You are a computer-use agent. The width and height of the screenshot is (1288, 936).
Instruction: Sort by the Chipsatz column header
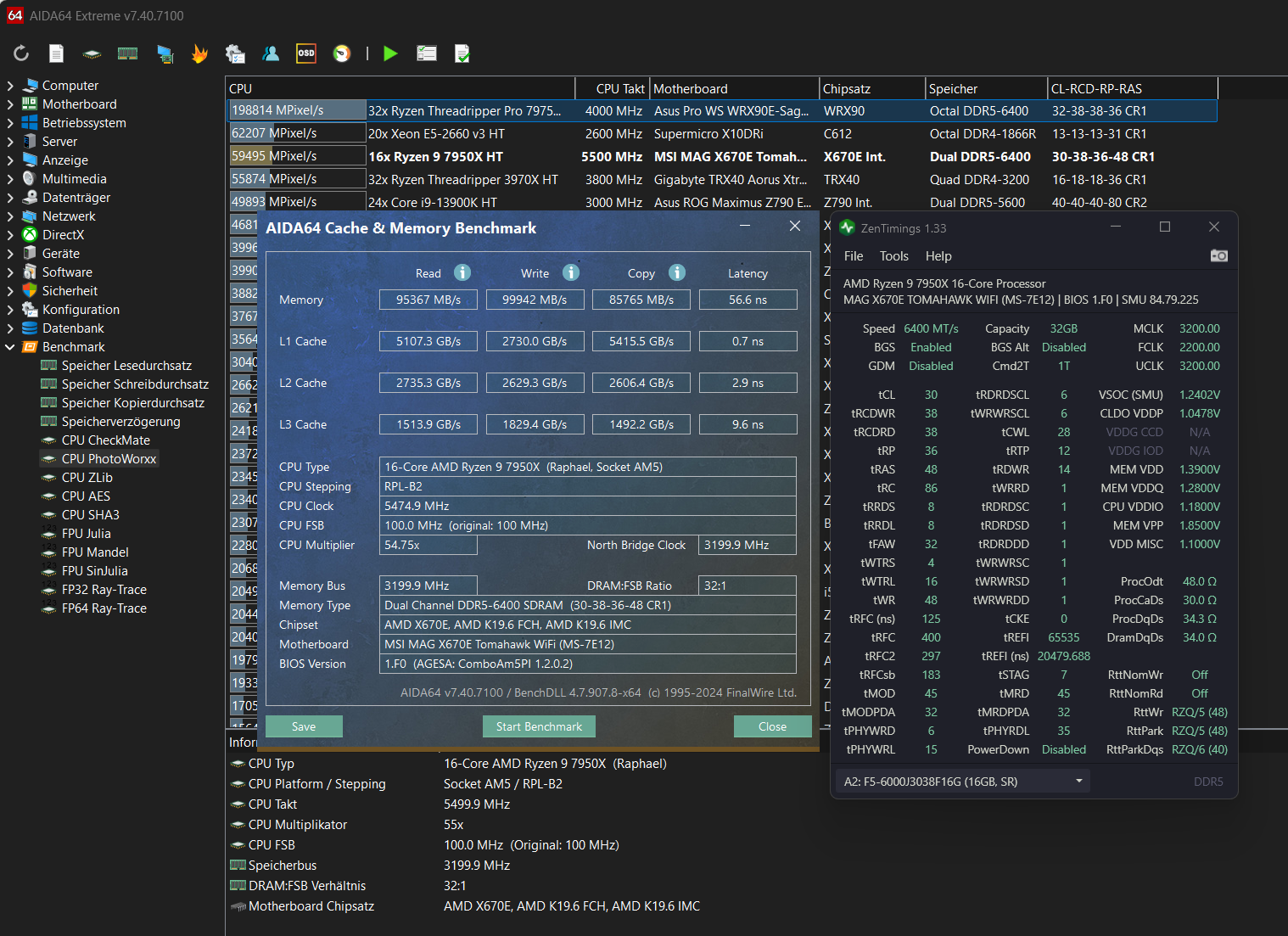coord(872,88)
